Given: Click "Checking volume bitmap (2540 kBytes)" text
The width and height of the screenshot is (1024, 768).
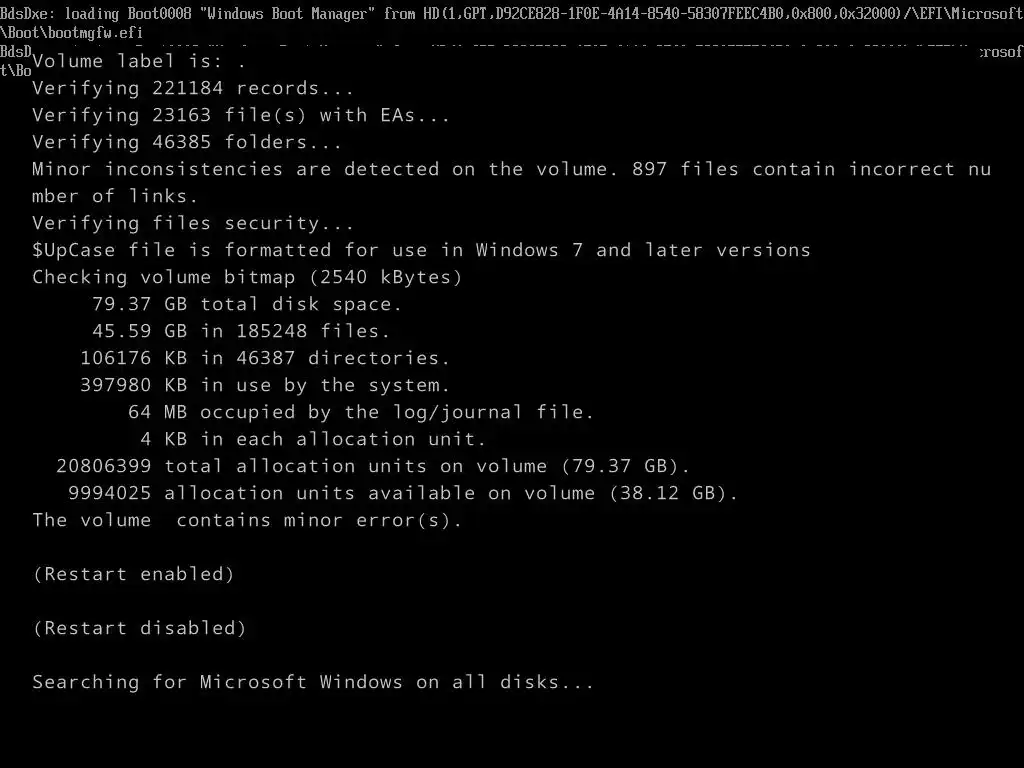Looking at the screenshot, I should [x=247, y=277].
